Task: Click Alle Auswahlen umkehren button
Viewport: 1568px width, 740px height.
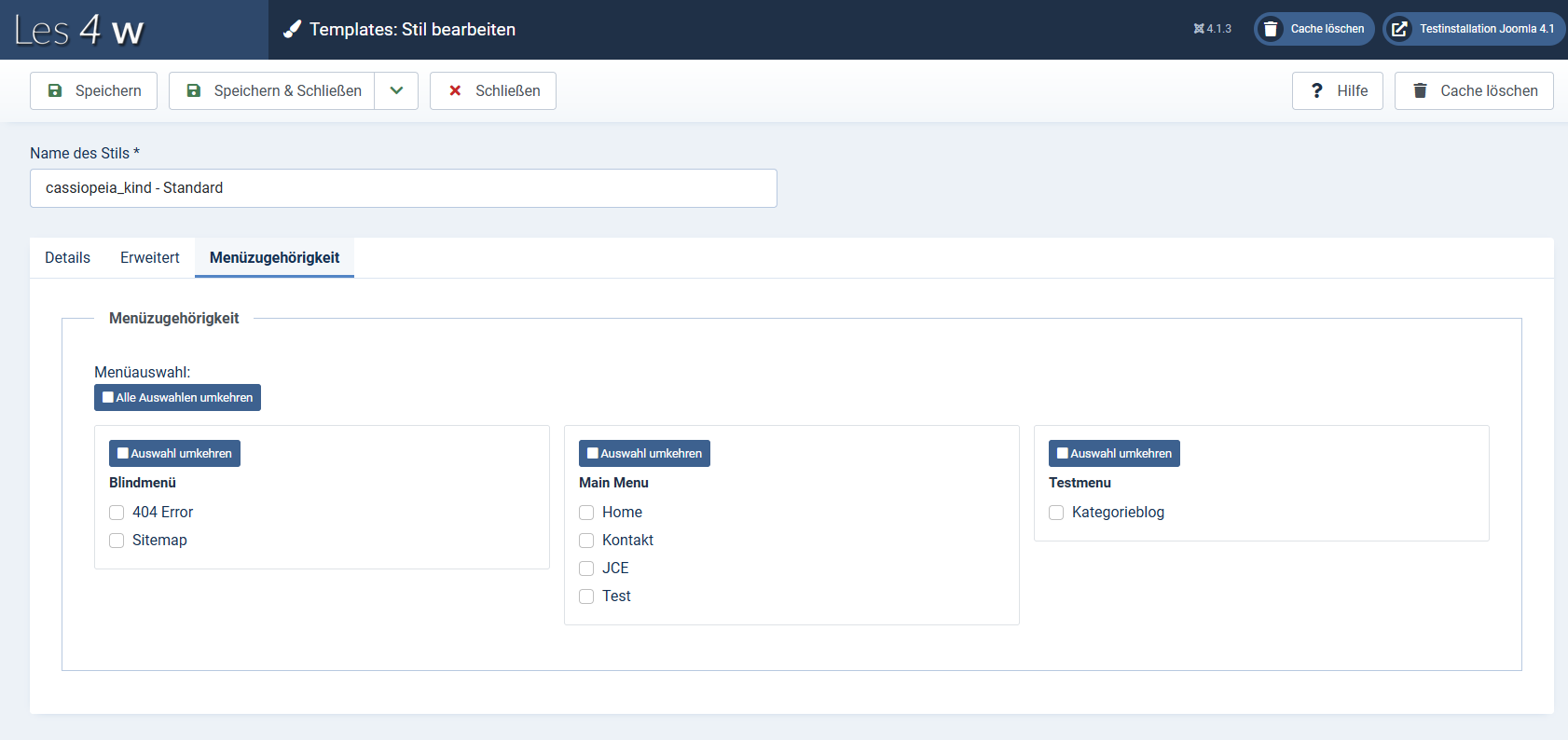Action: tap(177, 397)
